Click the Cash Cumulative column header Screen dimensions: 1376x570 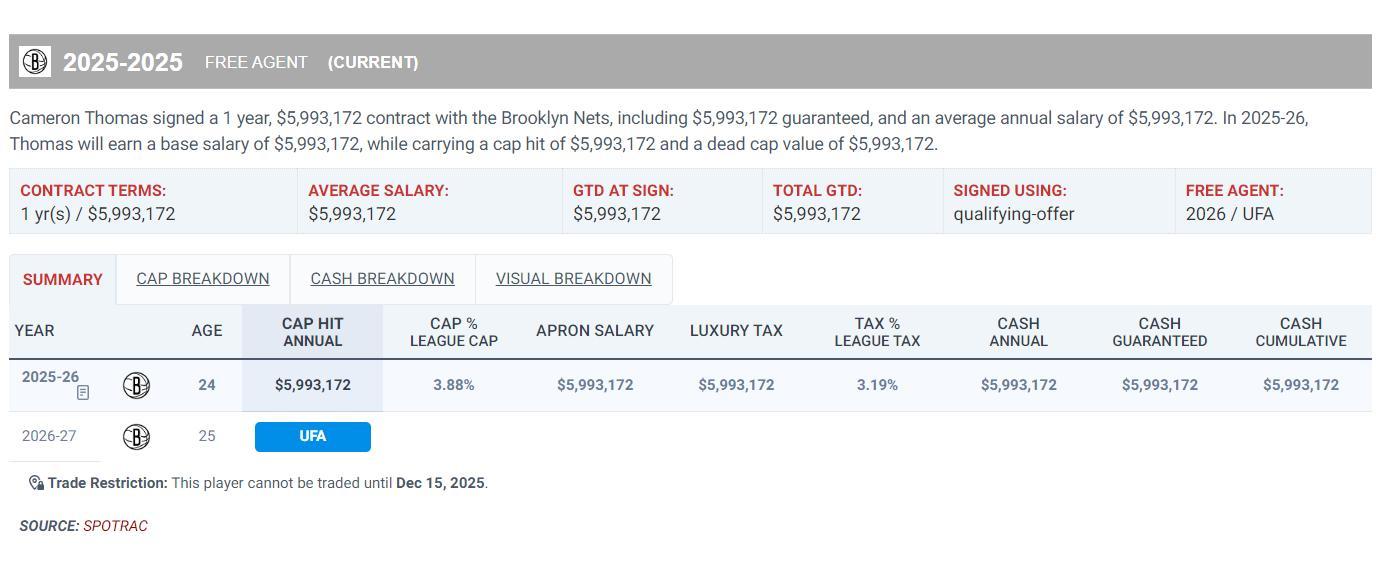coord(1300,332)
